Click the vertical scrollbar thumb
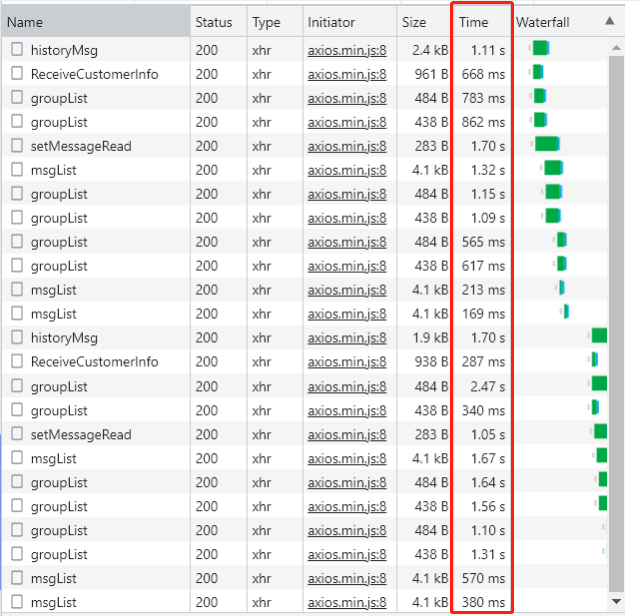 616,324
